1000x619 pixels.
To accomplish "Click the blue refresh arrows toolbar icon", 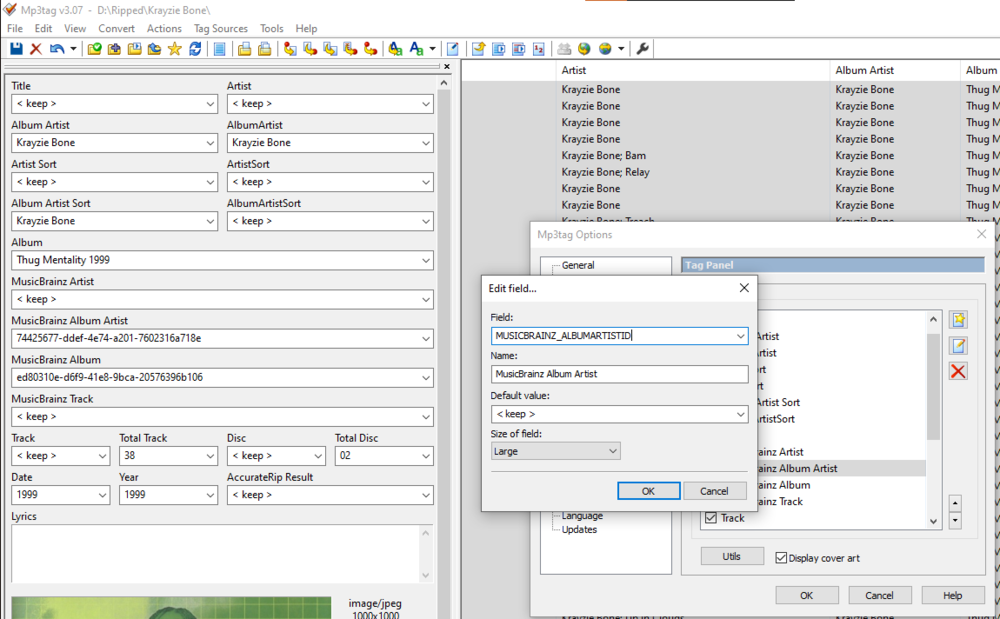I will (x=195, y=48).
